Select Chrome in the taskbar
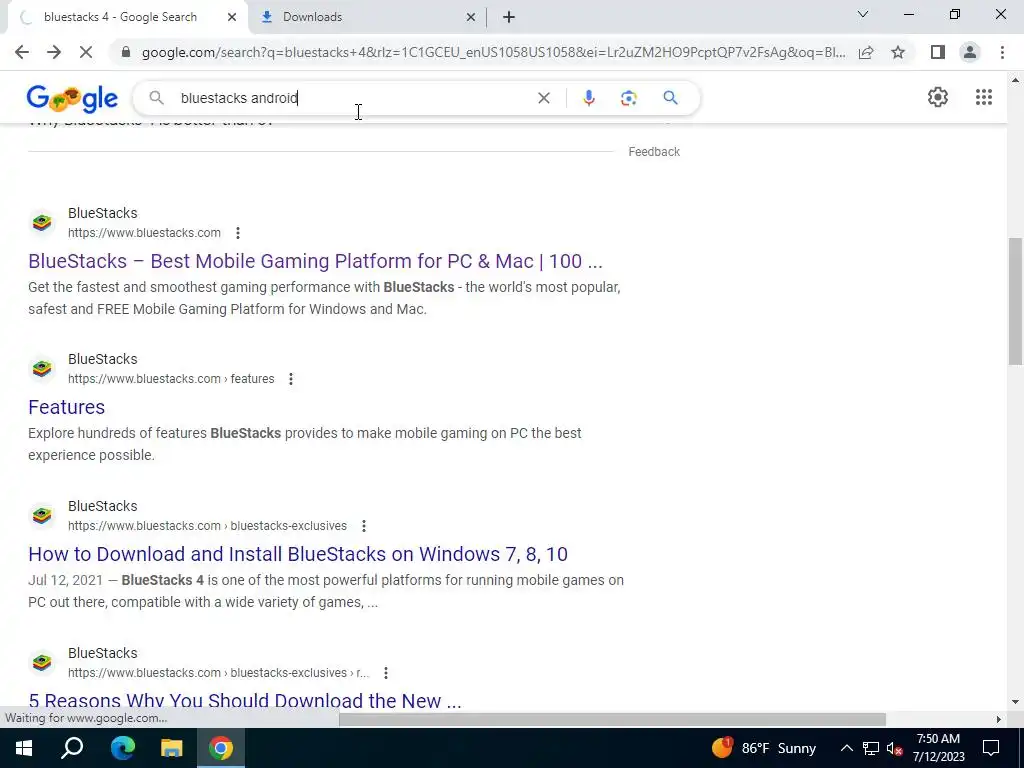Image resolution: width=1024 pixels, height=768 pixels. point(221,748)
